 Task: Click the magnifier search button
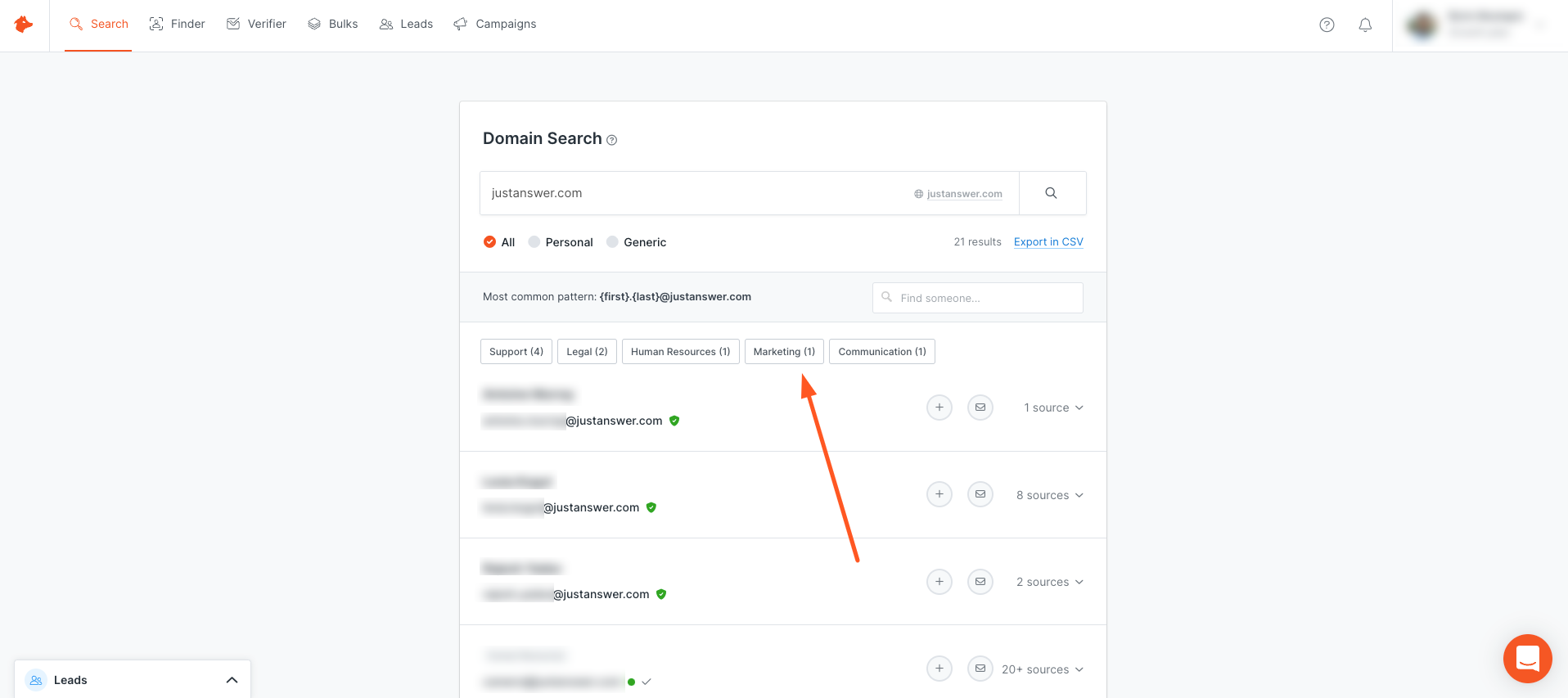tap(1052, 193)
